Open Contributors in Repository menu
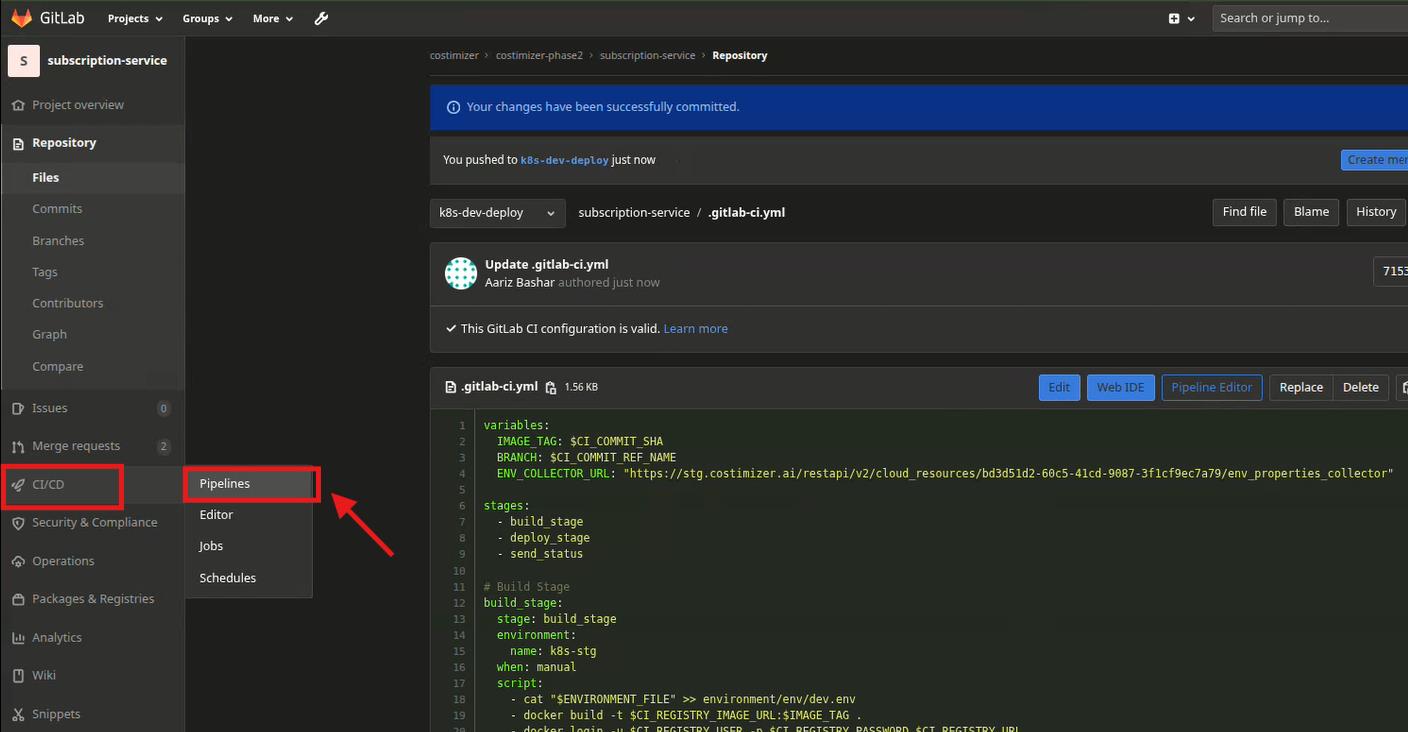 [67, 303]
